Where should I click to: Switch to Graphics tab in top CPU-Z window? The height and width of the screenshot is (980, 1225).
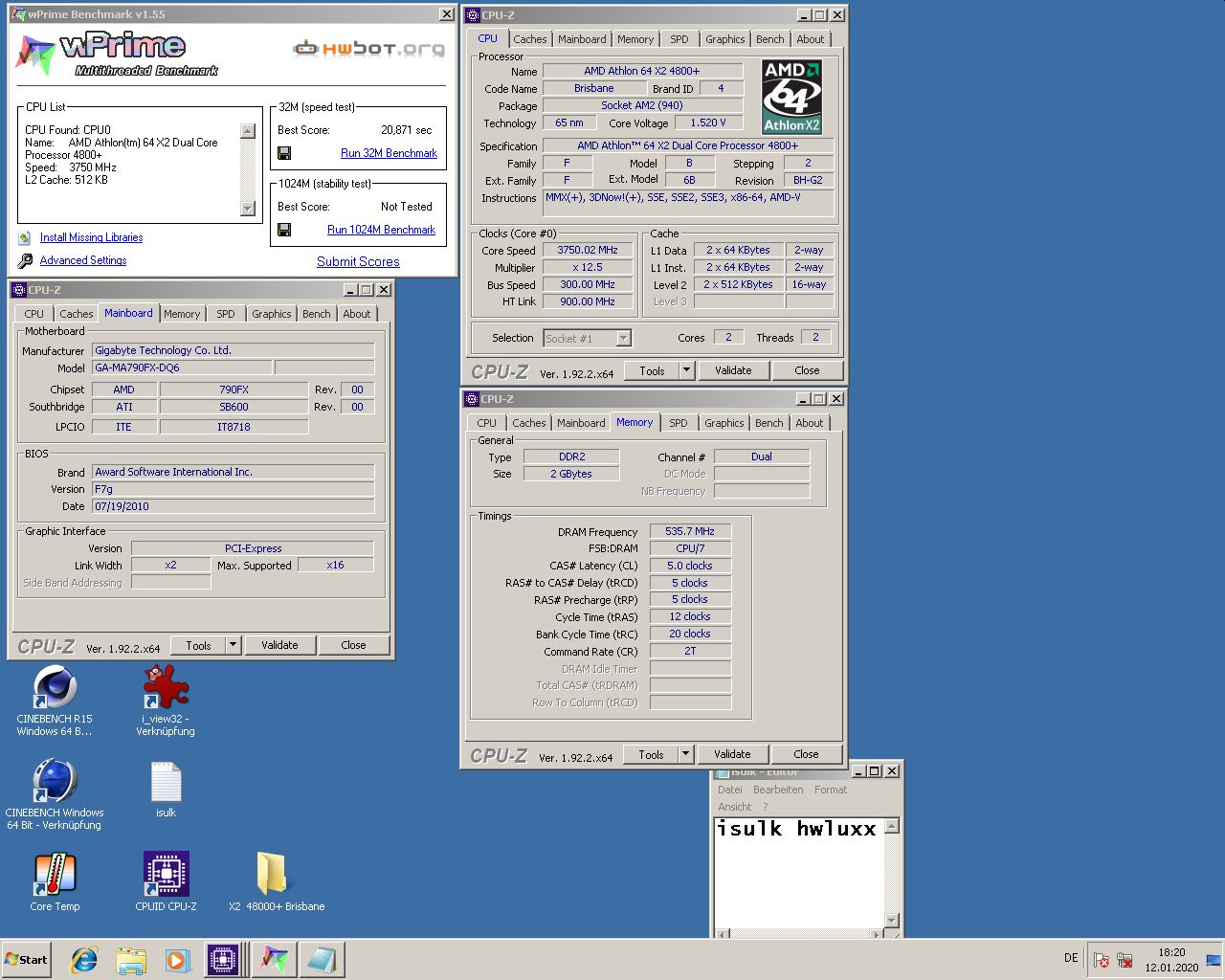click(725, 39)
